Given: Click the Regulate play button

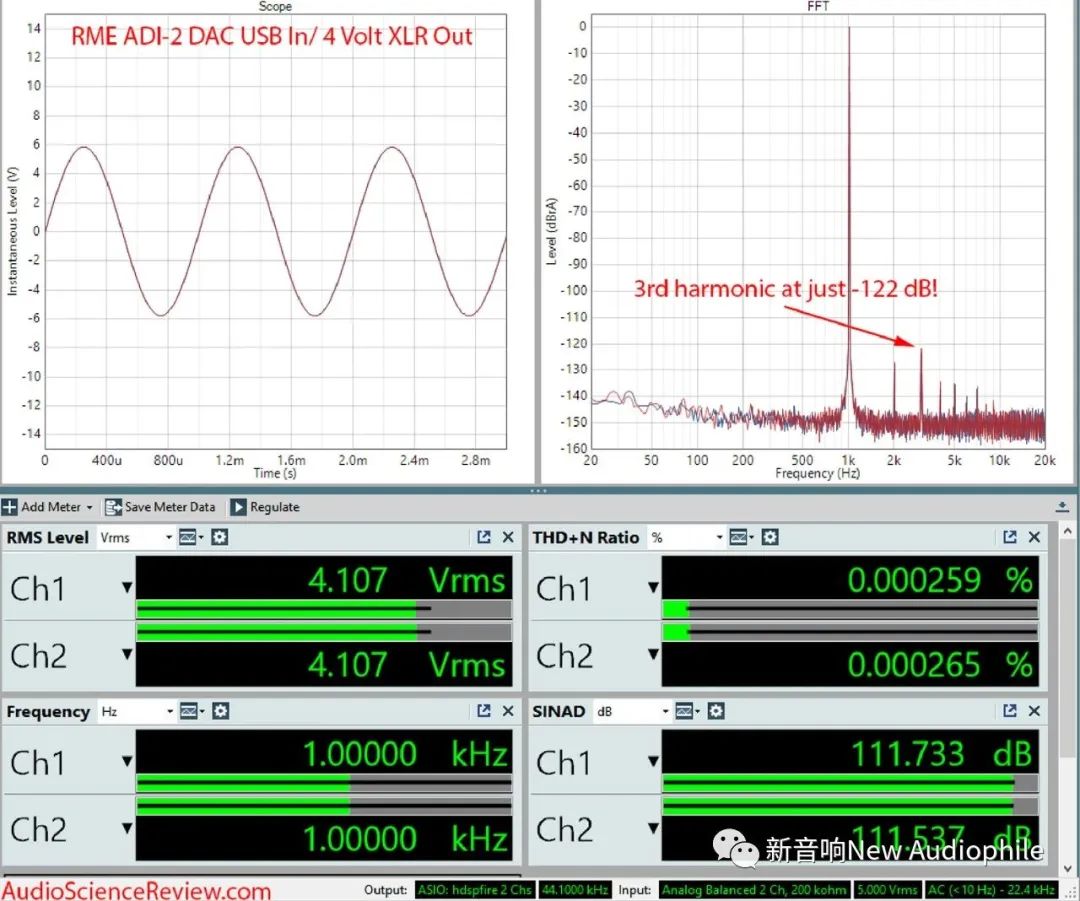Looking at the screenshot, I should coord(238,508).
